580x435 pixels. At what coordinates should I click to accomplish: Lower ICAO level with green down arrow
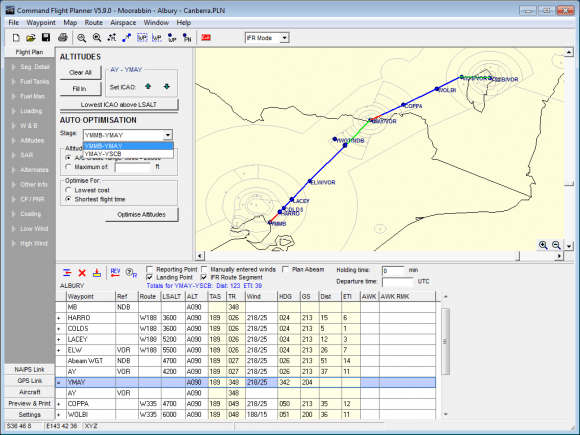(167, 87)
